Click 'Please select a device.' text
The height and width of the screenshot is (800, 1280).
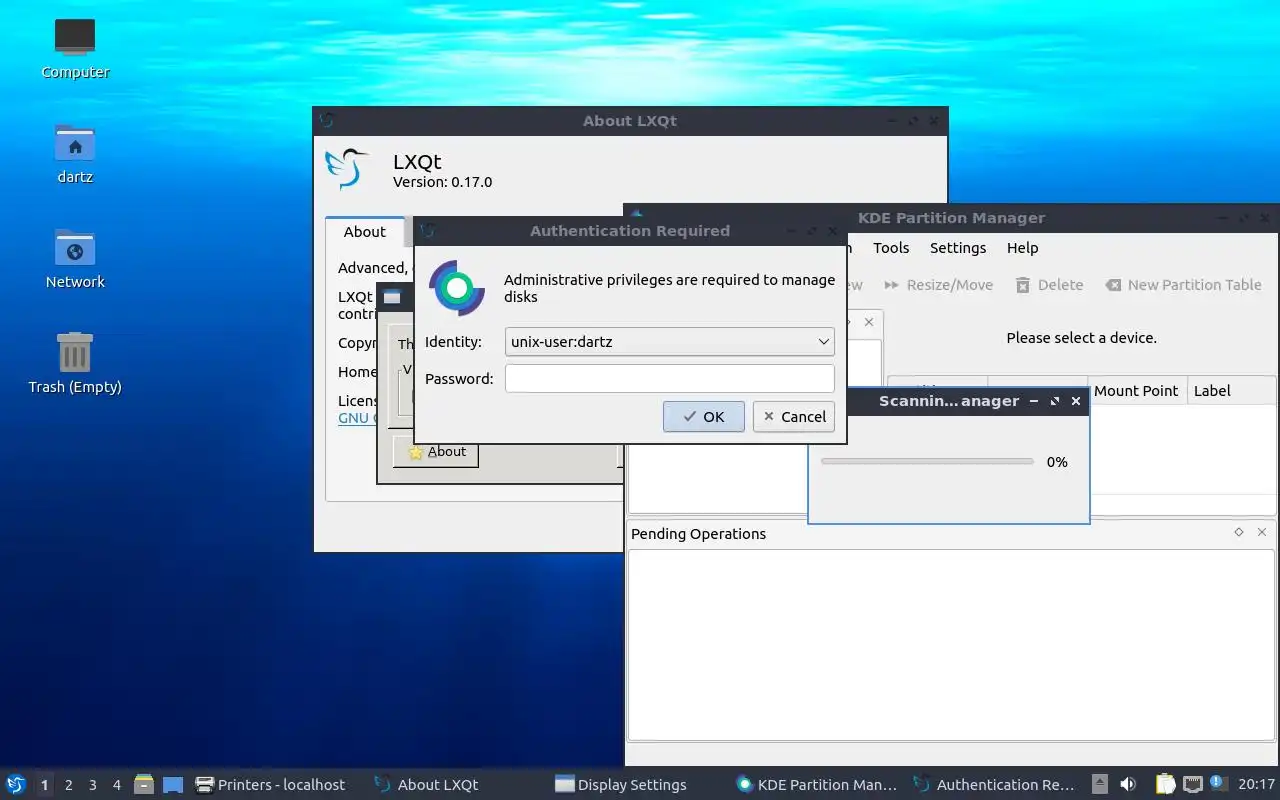pyautogui.click(x=1081, y=338)
